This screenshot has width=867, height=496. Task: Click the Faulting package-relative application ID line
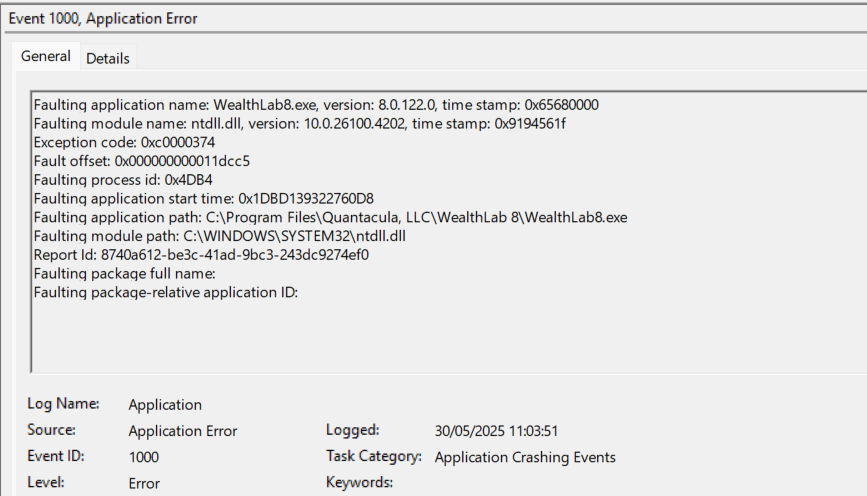(166, 292)
